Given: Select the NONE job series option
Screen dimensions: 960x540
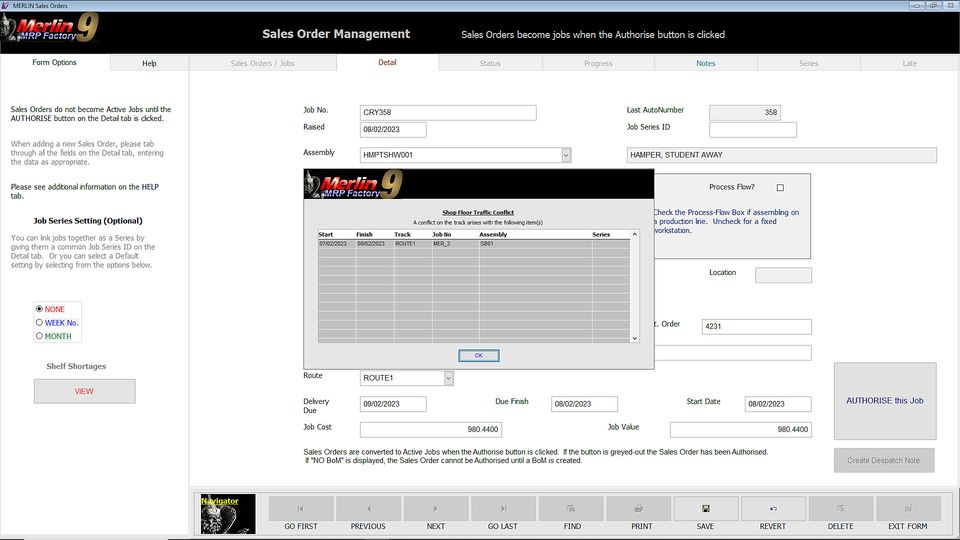Looking at the screenshot, I should [x=40, y=309].
